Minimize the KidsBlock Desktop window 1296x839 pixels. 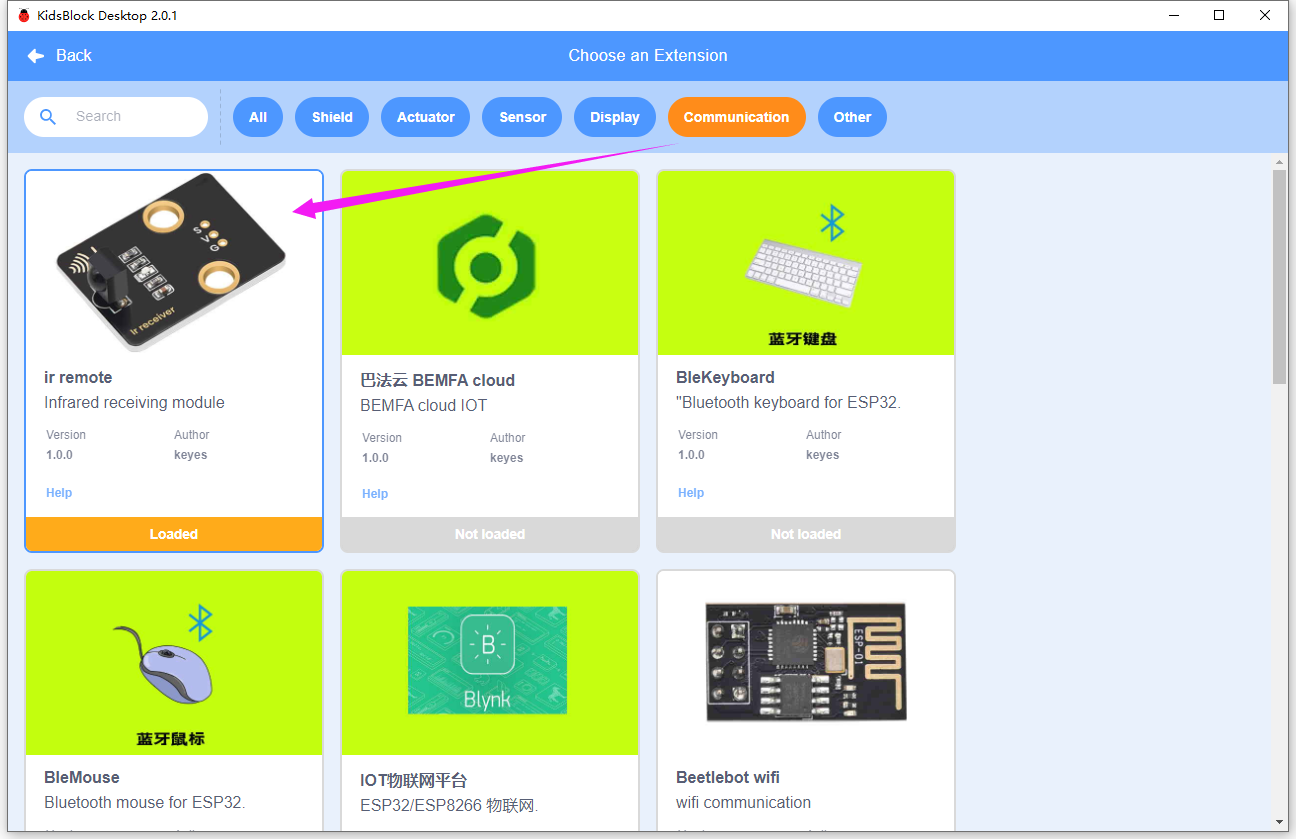(1173, 15)
